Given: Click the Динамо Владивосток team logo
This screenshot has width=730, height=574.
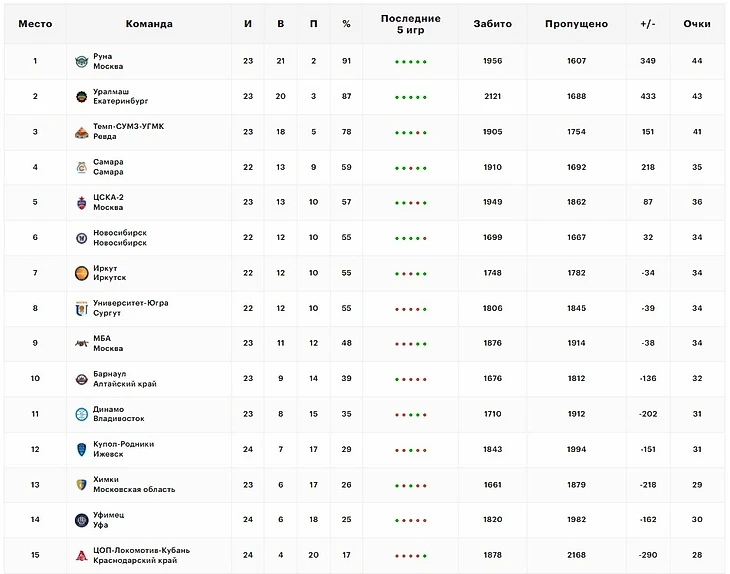Looking at the screenshot, I should [x=81, y=414].
